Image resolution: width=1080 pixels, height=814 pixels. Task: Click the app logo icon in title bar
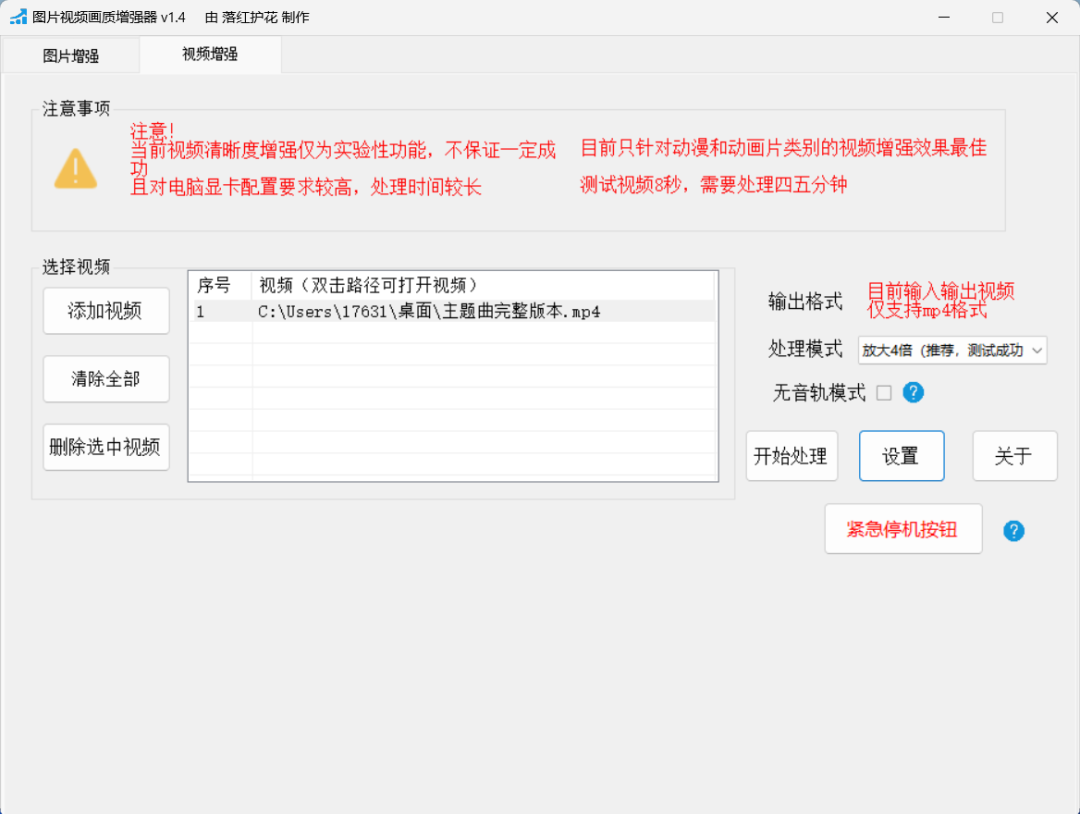coord(18,17)
